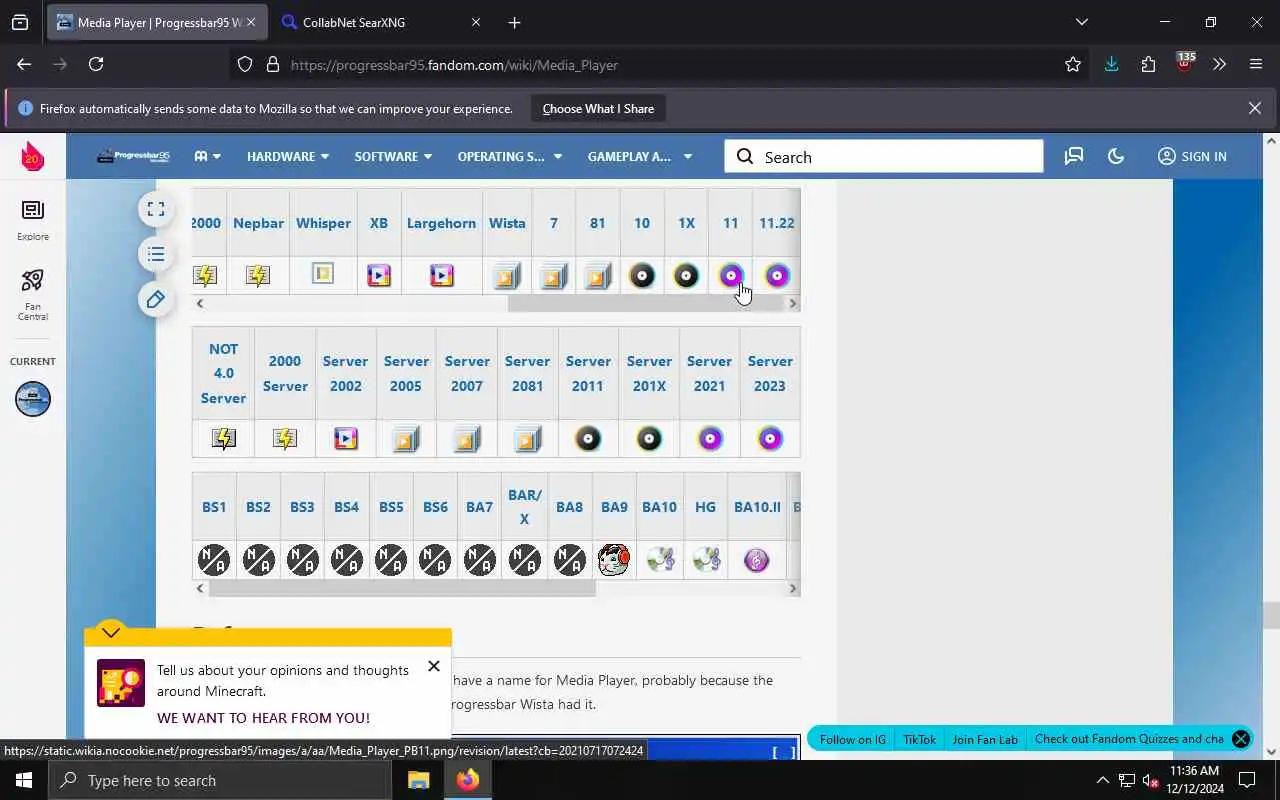
Task: Click the BS table's horizontal scrollbar thumb
Action: [x=402, y=588]
